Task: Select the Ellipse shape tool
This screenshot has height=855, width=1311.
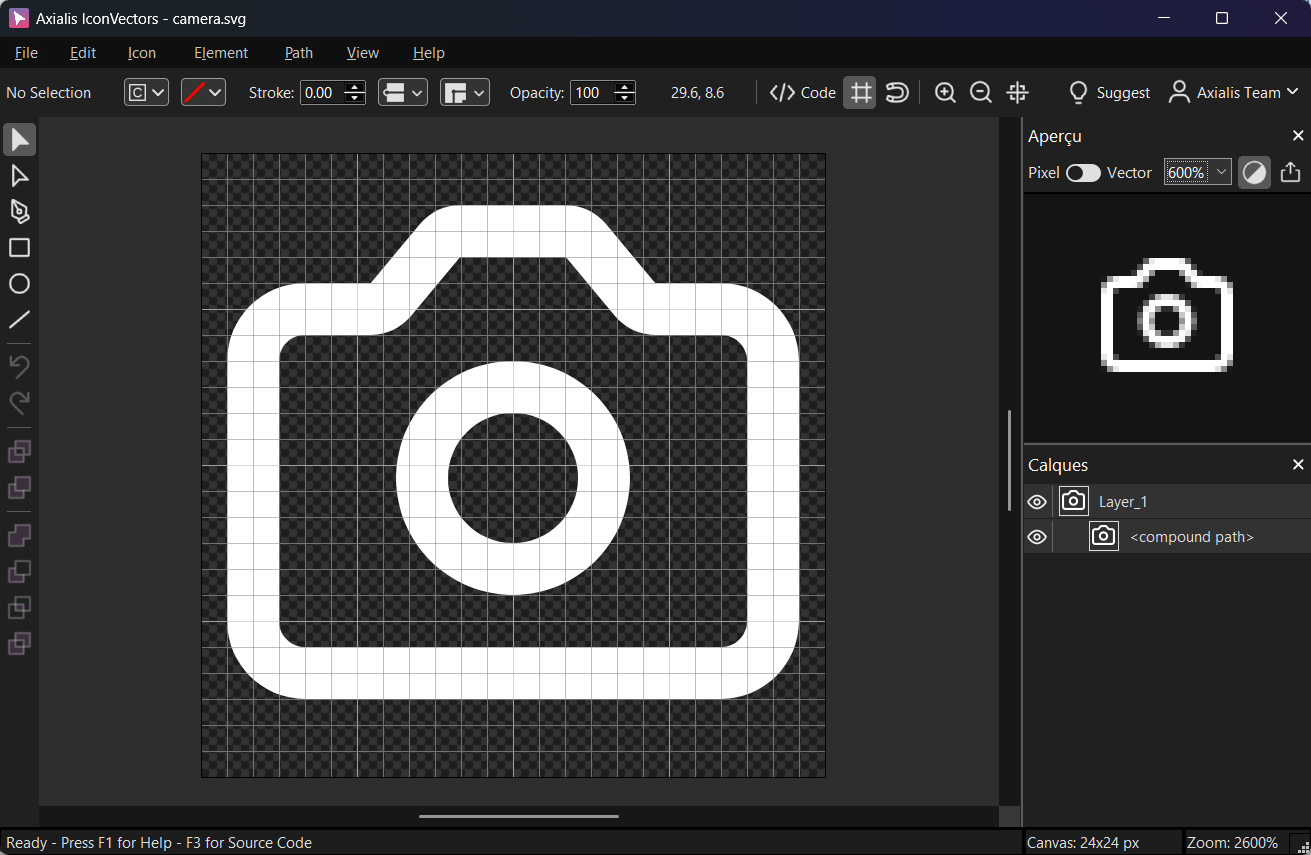Action: click(x=19, y=284)
